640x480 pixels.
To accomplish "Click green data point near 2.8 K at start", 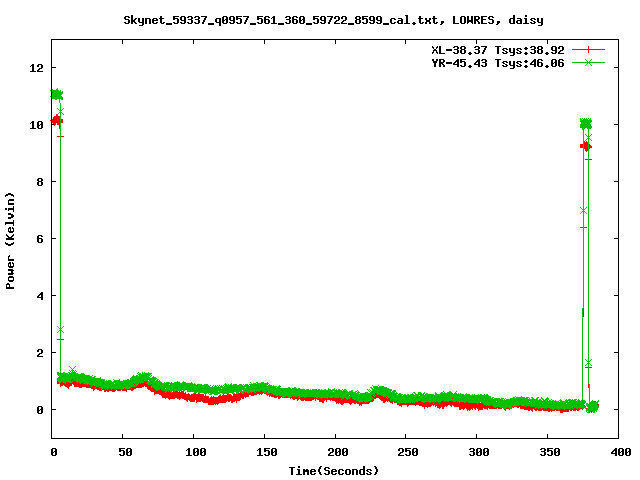I will (x=60, y=329).
